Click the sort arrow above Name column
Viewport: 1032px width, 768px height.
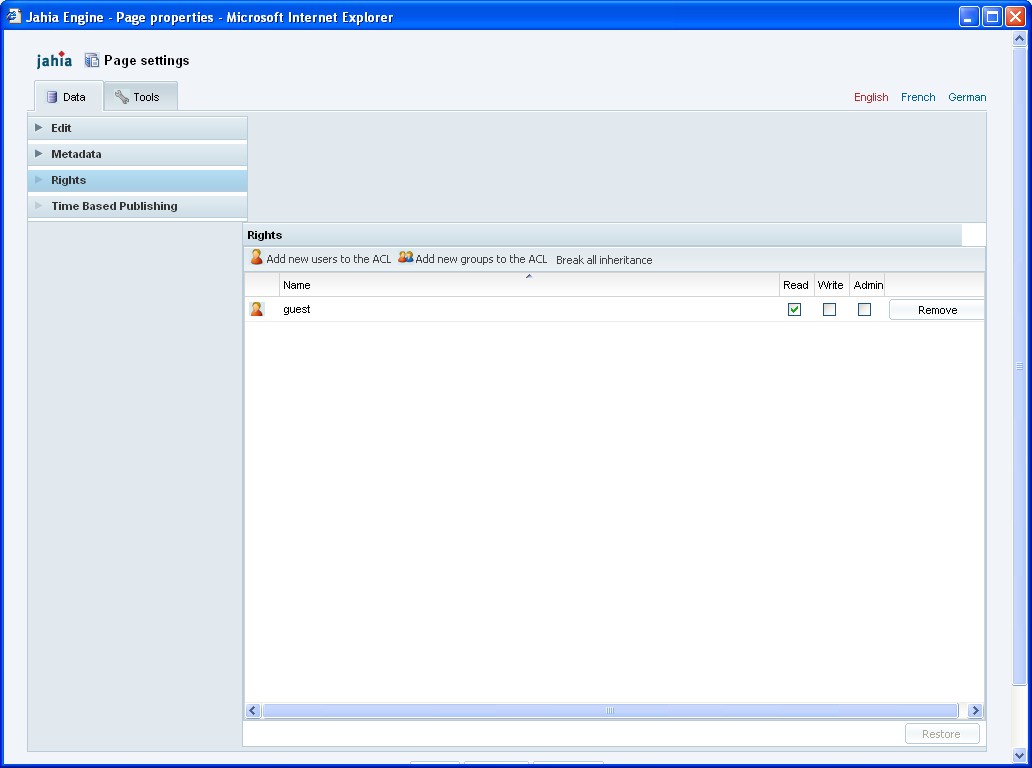(x=529, y=276)
